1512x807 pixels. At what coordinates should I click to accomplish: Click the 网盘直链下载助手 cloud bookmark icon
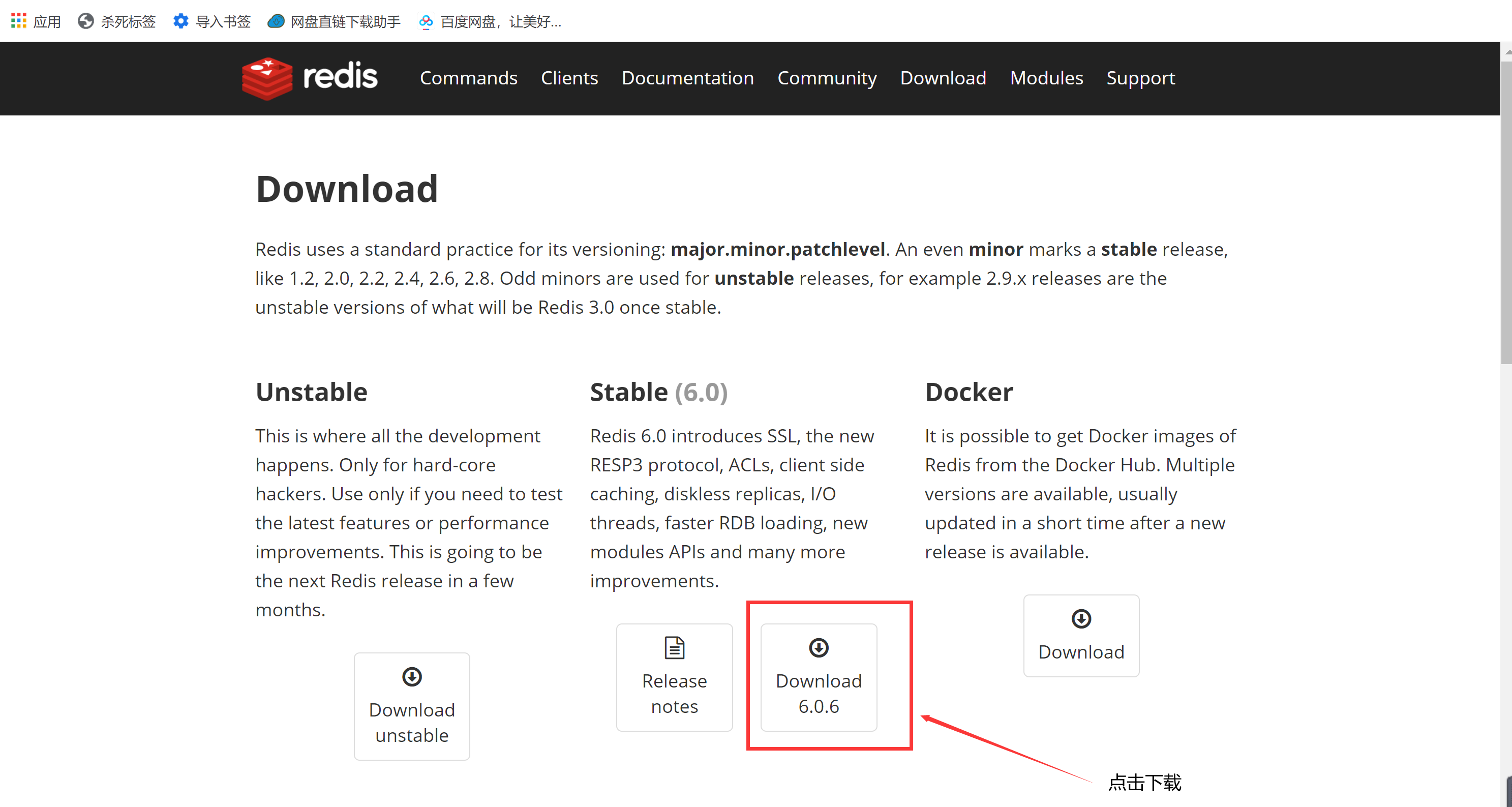(x=275, y=21)
